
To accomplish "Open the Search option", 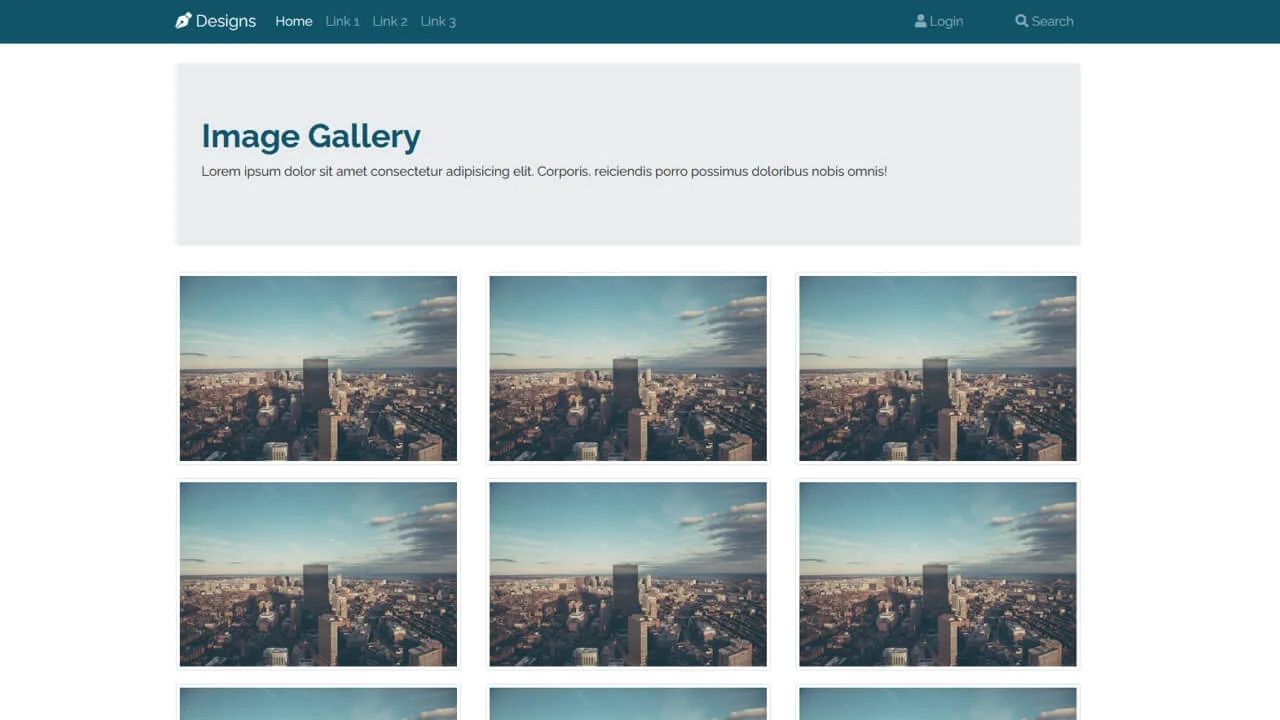I will point(1052,21).
